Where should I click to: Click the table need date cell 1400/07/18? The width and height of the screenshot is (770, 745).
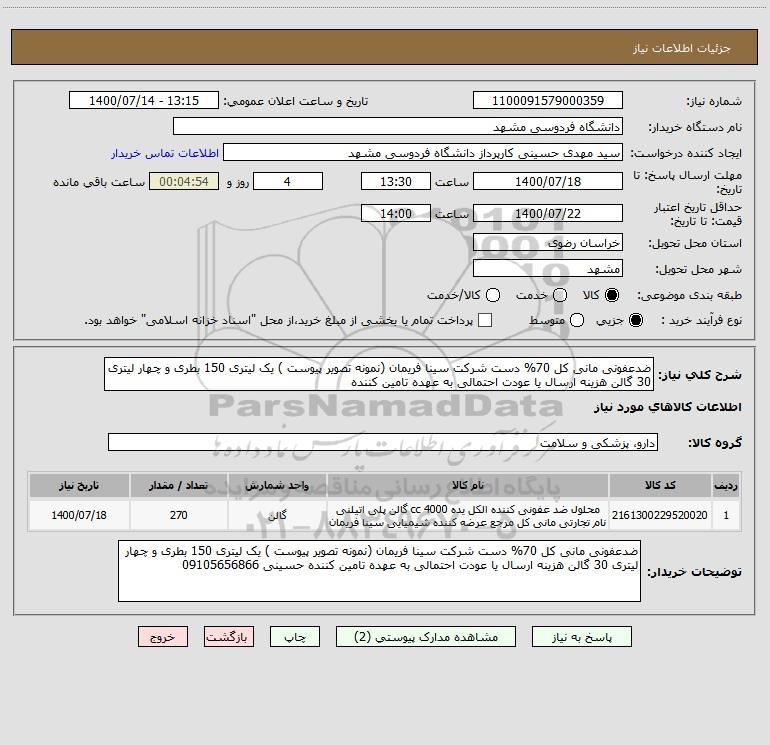(x=79, y=515)
